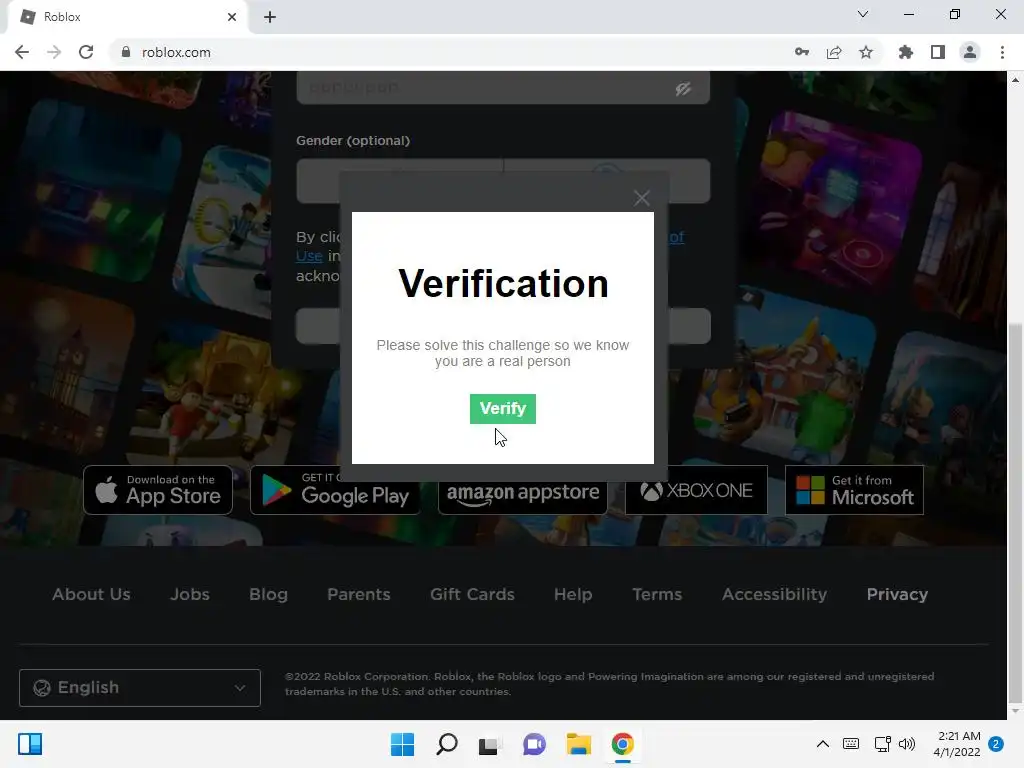Viewport: 1024px width, 768px height.
Task: Open Download on the App Store badge
Action: pos(158,490)
